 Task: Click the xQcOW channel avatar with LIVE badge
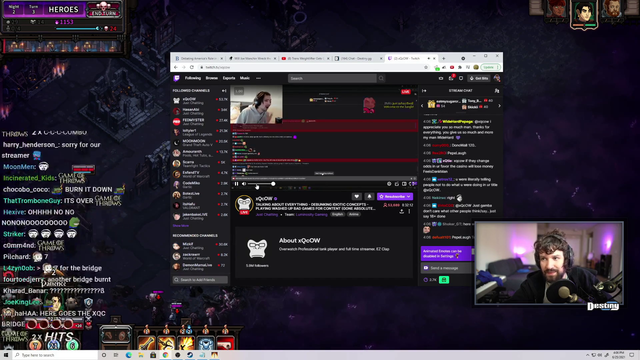(x=244, y=204)
